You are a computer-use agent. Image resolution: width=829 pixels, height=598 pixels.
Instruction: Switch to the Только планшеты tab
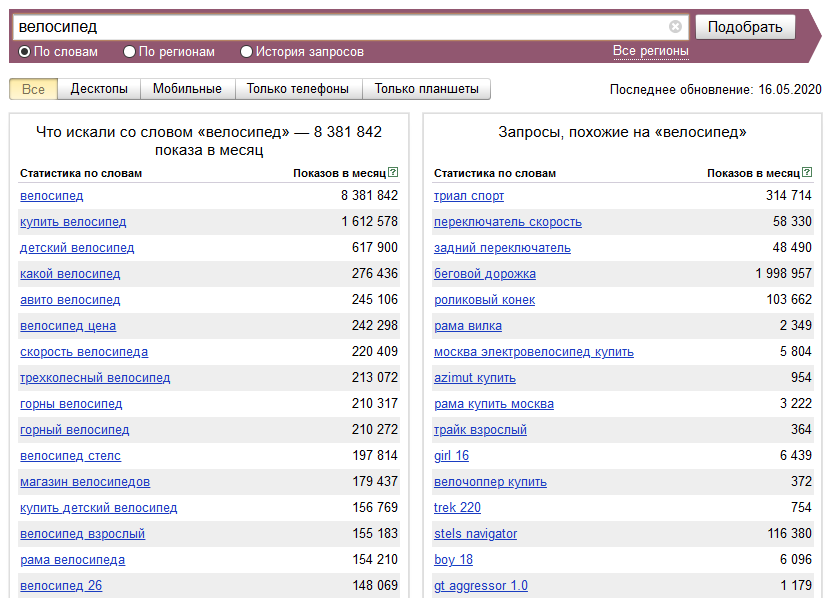click(419, 89)
